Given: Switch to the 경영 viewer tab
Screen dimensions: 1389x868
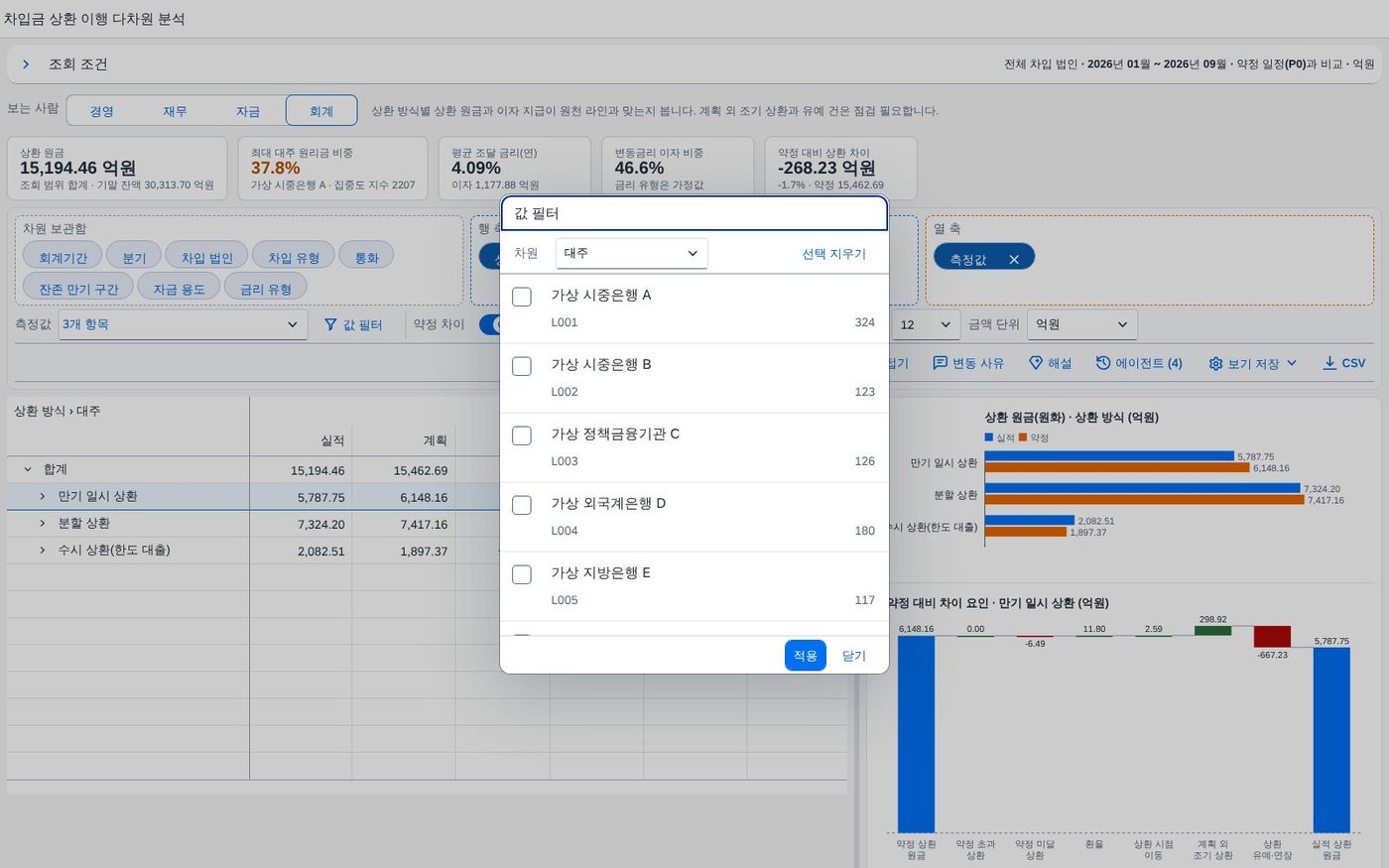Looking at the screenshot, I should click(102, 111).
